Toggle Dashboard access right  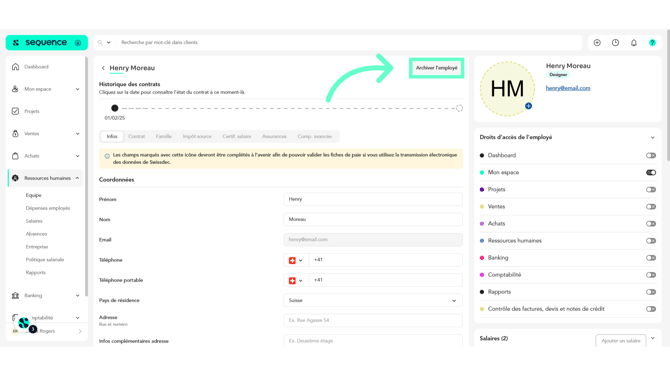point(651,156)
